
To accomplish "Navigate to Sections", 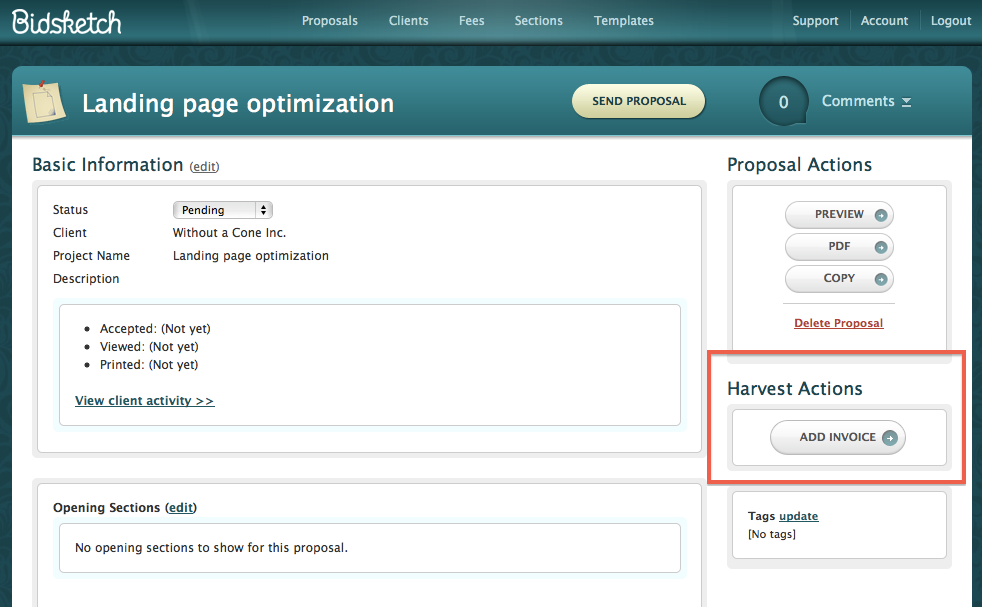I will pyautogui.click(x=539, y=21).
